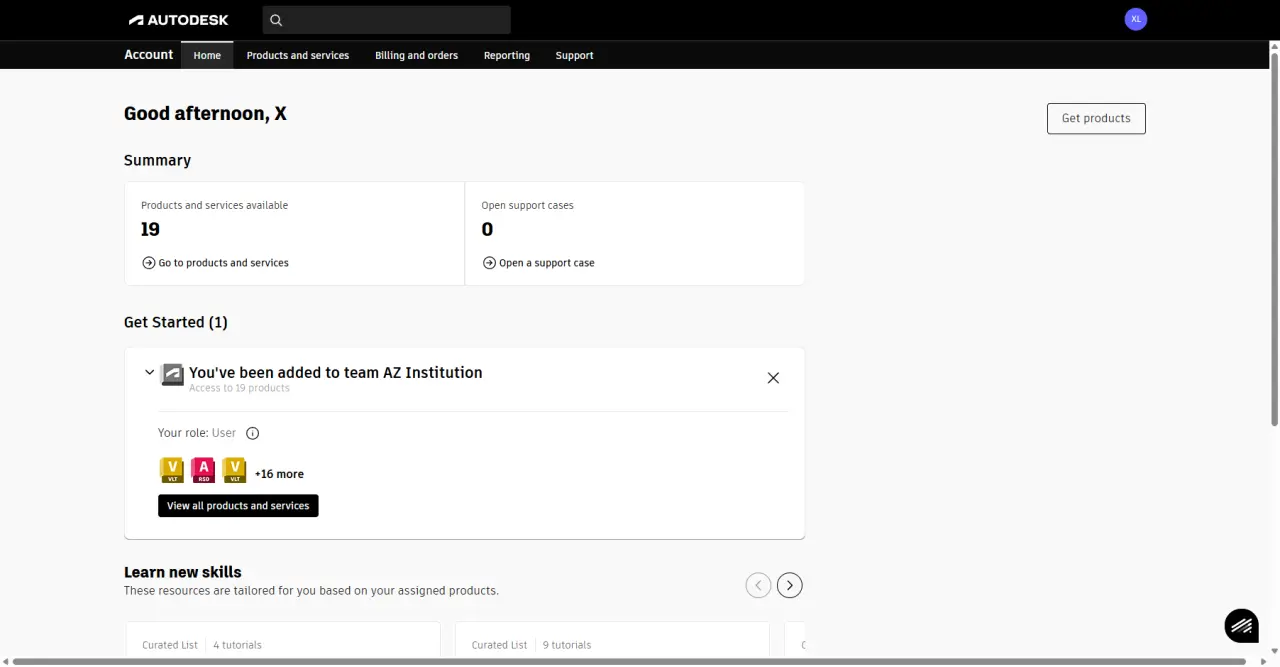Screen dimensions: 1280x667
Task: Focus the top search field
Action: (x=387, y=20)
